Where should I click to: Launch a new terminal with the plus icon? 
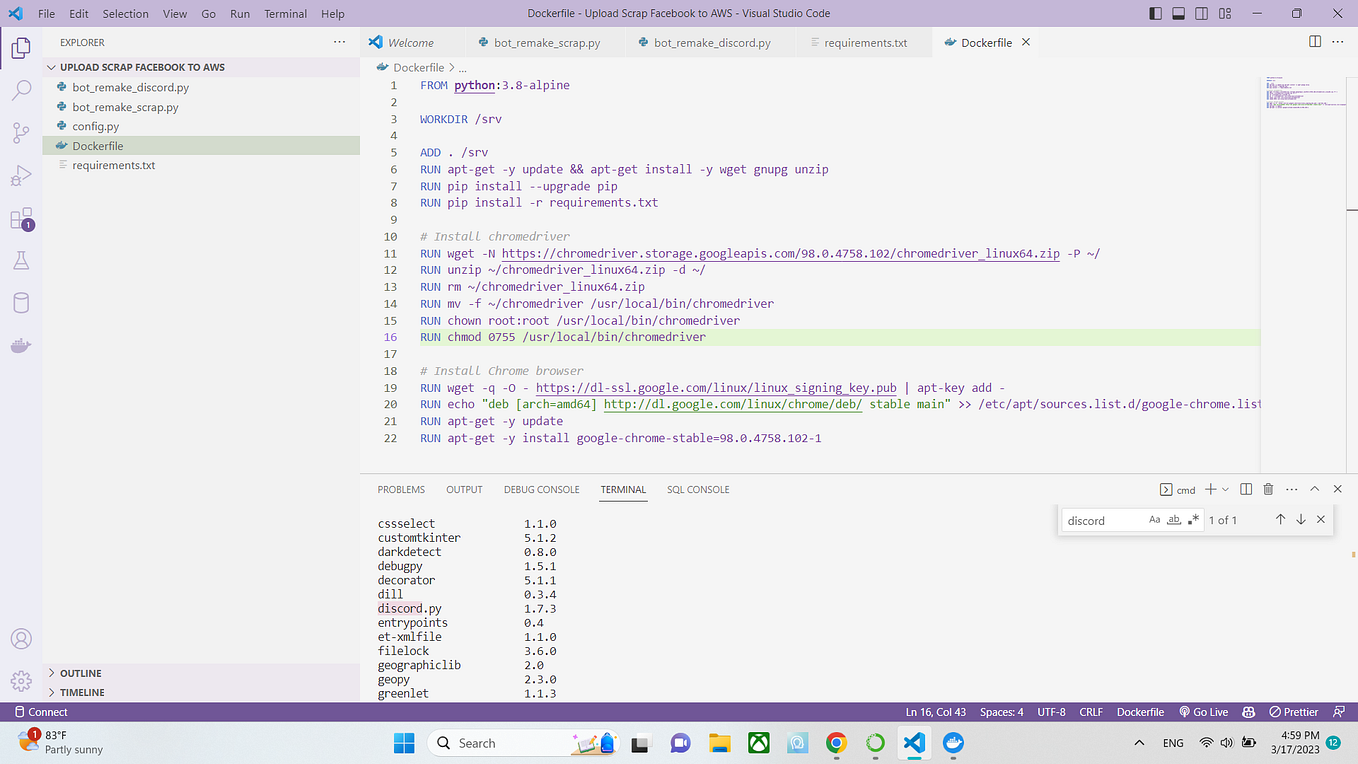pyautogui.click(x=1211, y=489)
